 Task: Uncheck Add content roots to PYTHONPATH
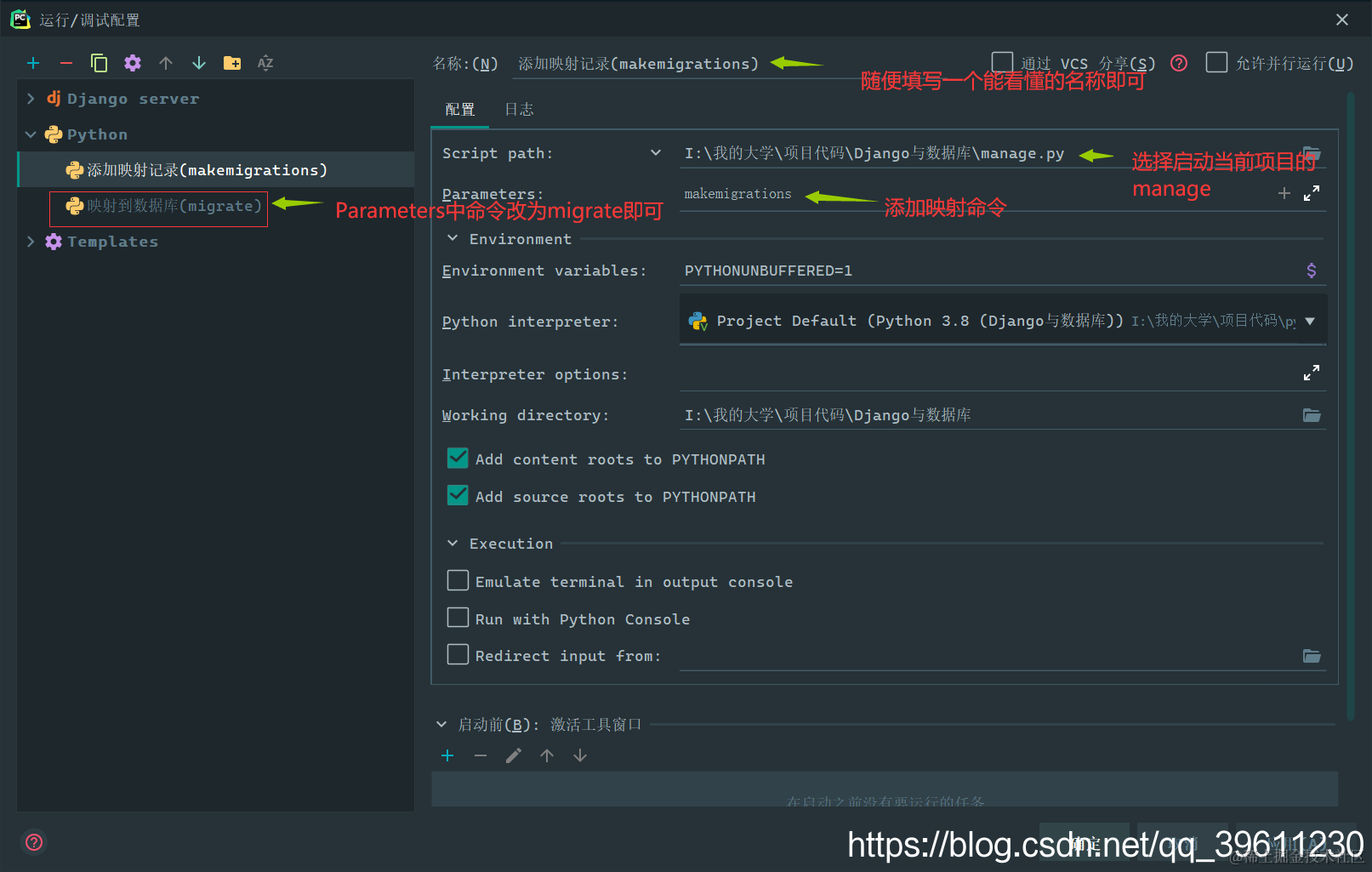pyautogui.click(x=458, y=458)
